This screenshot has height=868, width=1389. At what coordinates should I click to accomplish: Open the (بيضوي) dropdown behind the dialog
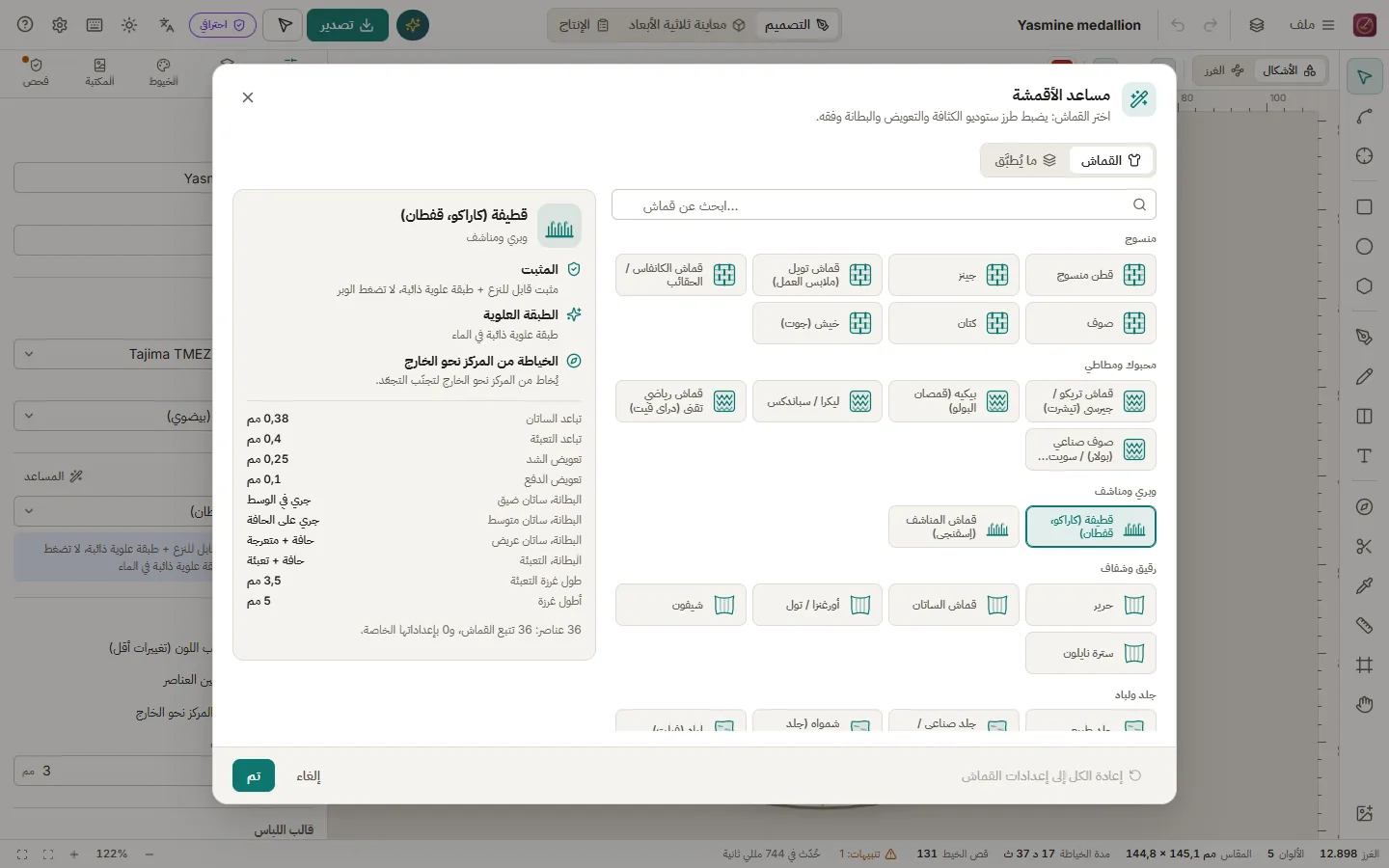click(113, 417)
